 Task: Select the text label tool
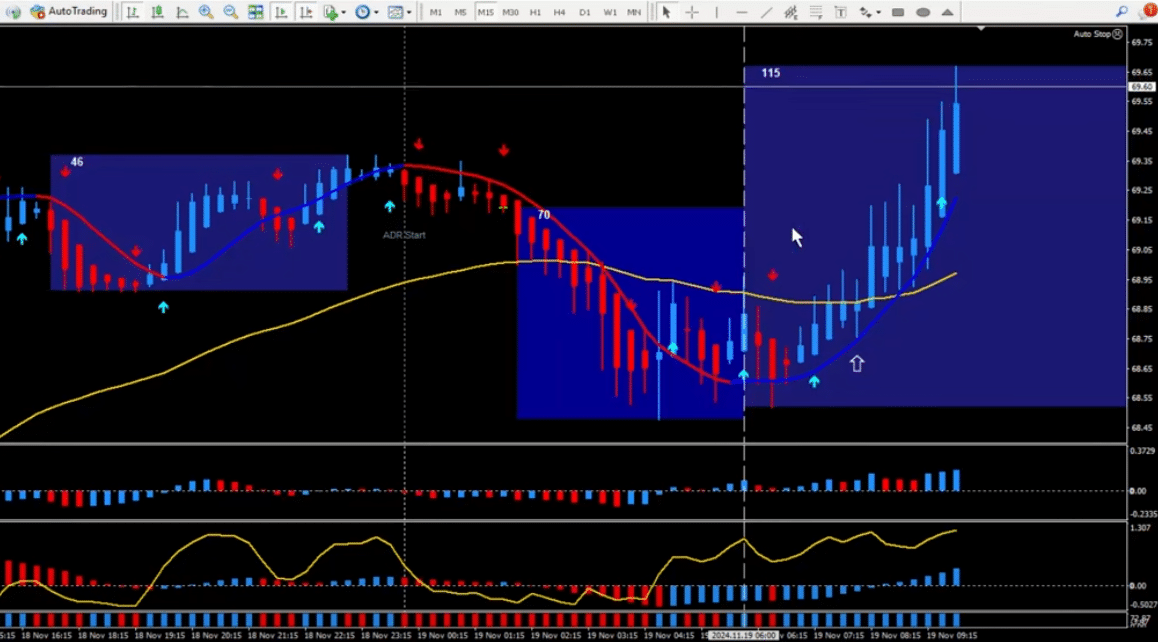tap(839, 12)
